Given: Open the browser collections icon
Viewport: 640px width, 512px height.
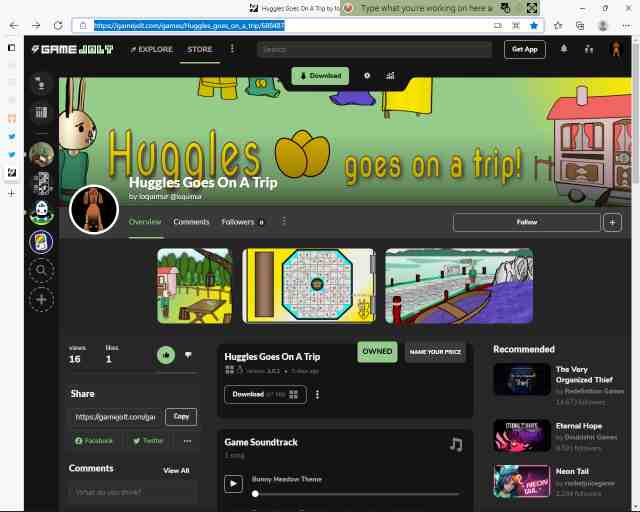Looking at the screenshot, I should pyautogui.click(x=580, y=26).
